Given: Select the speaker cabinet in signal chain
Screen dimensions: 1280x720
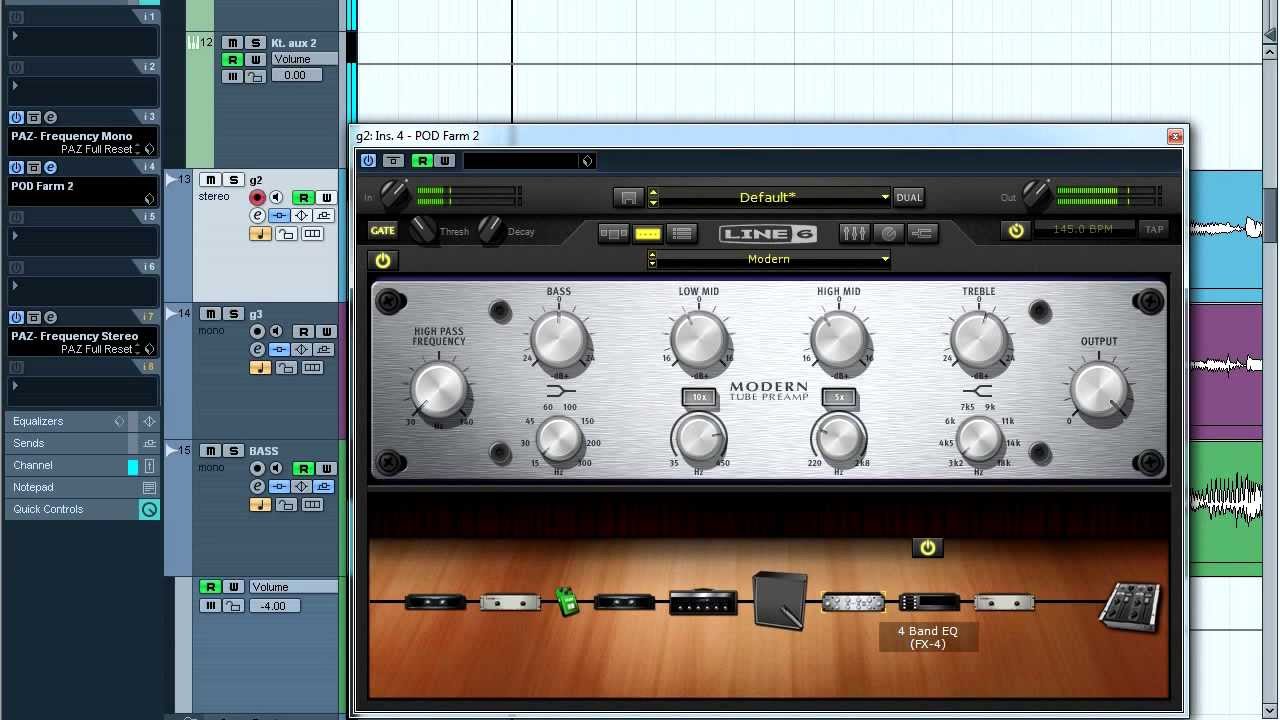Looking at the screenshot, I should pos(780,600).
